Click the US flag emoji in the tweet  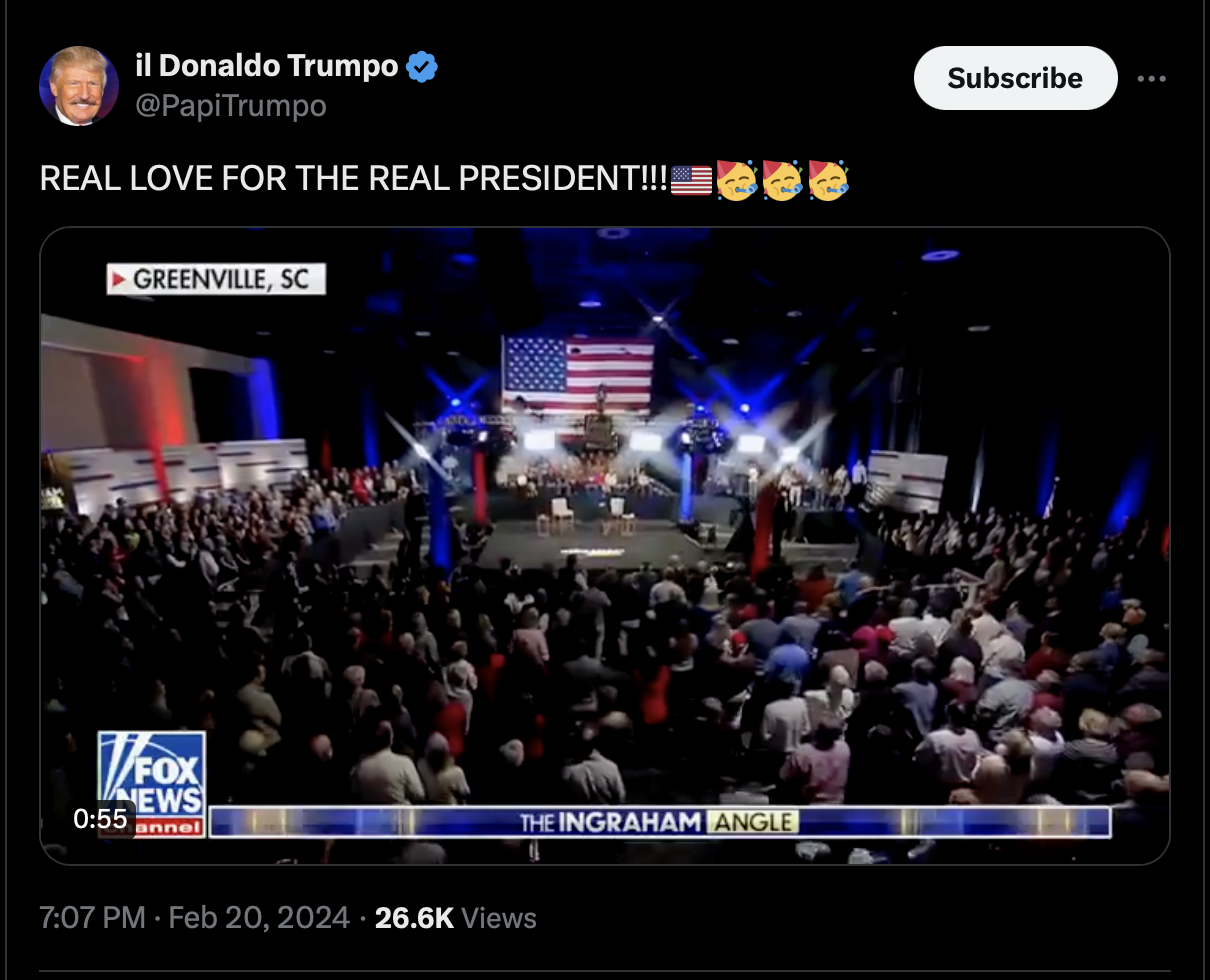[691, 180]
